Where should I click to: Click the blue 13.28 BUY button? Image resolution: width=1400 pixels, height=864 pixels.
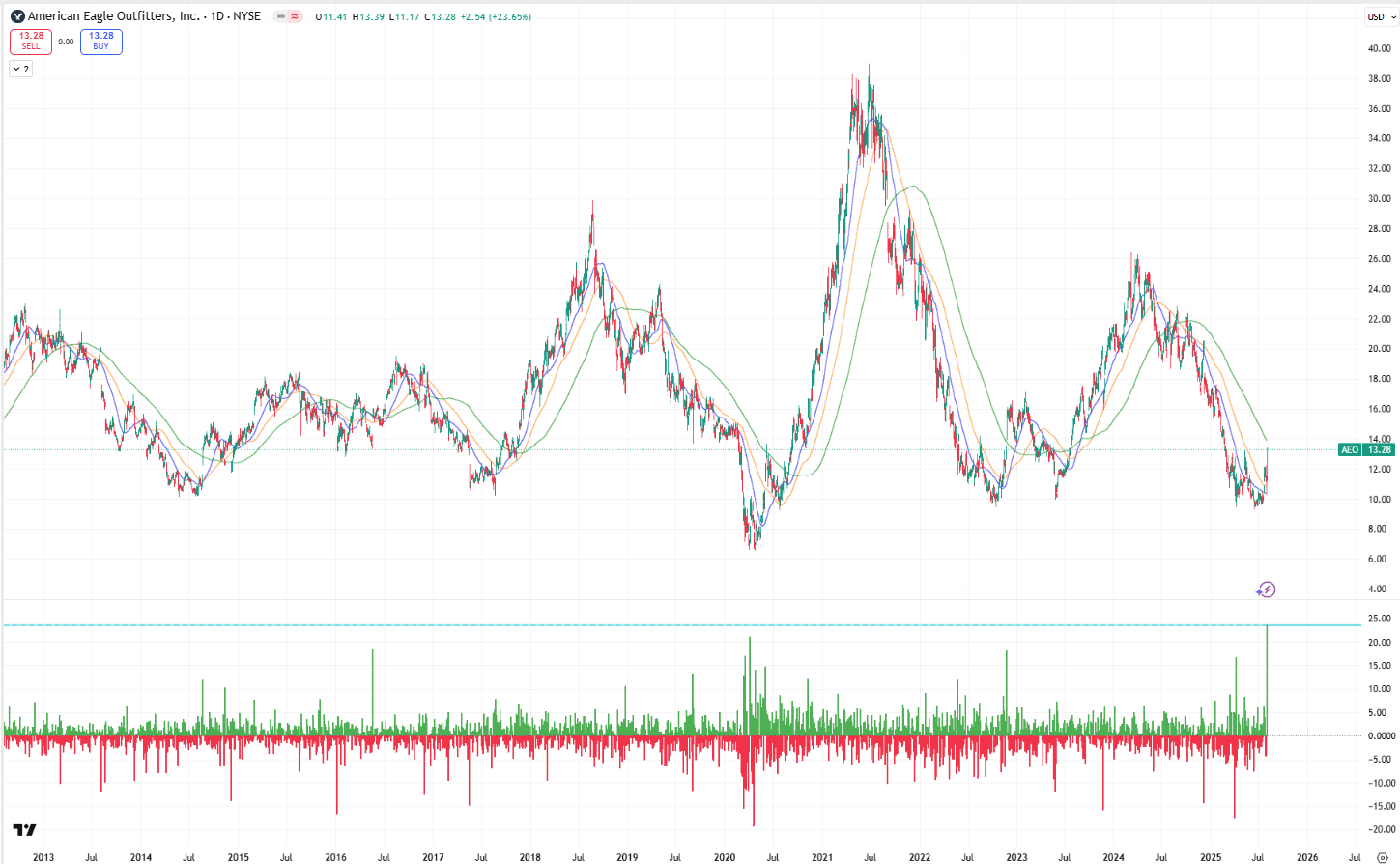click(x=101, y=42)
